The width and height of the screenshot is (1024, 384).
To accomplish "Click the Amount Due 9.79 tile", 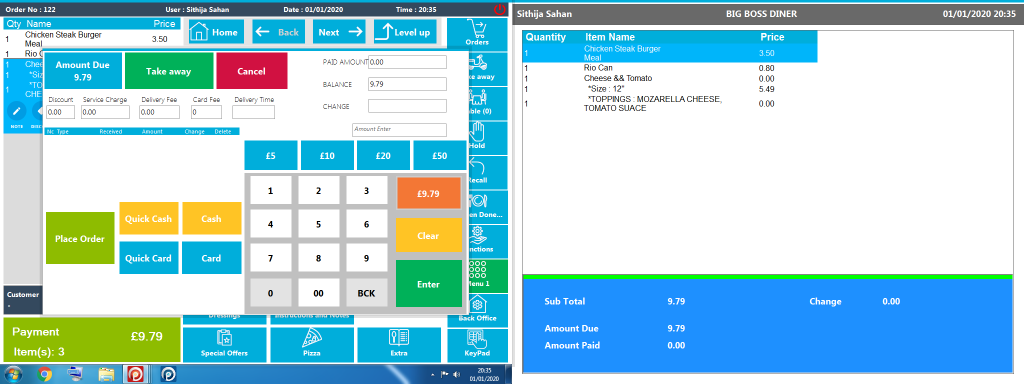I will tap(82, 71).
